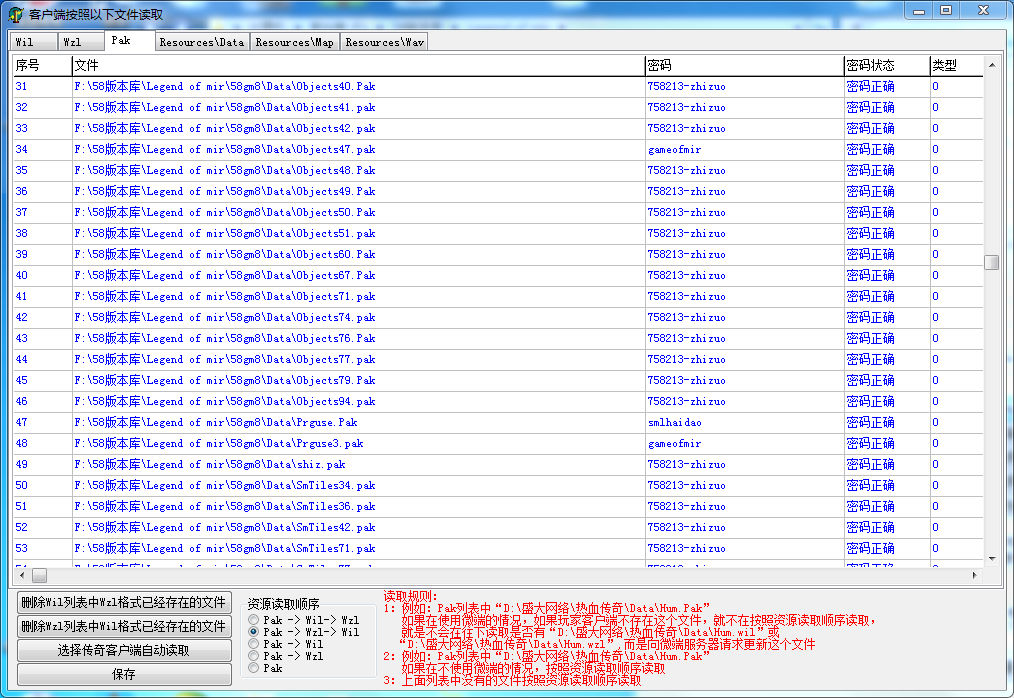Viewport: 1014px width, 698px height.
Task: Go to the Resources\Map tab
Action: tap(294, 42)
